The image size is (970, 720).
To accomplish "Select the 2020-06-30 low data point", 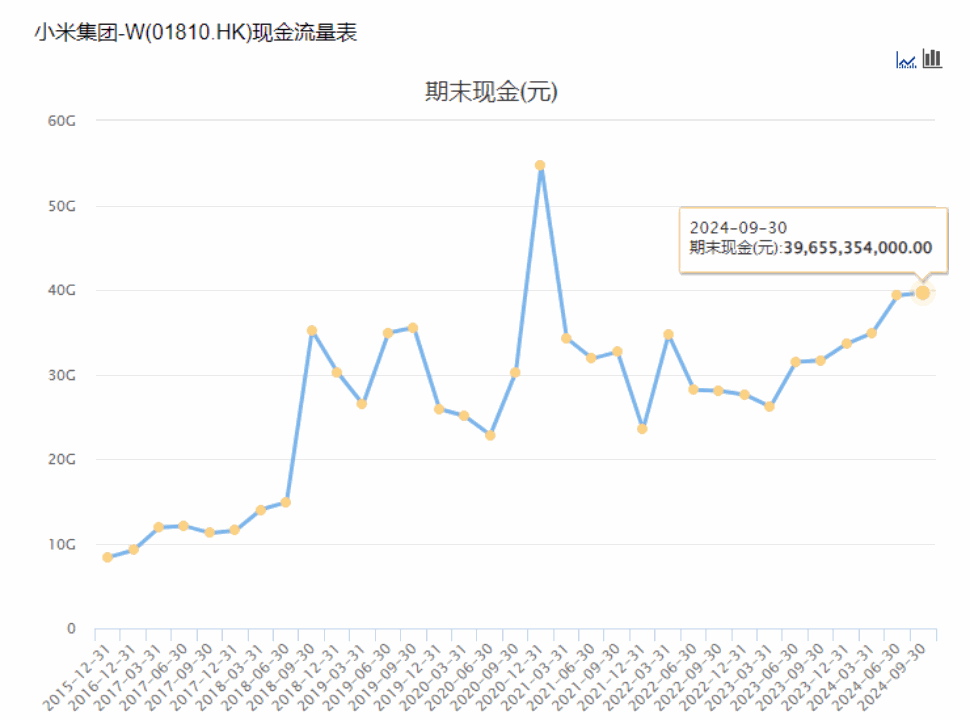I will coord(490,435).
